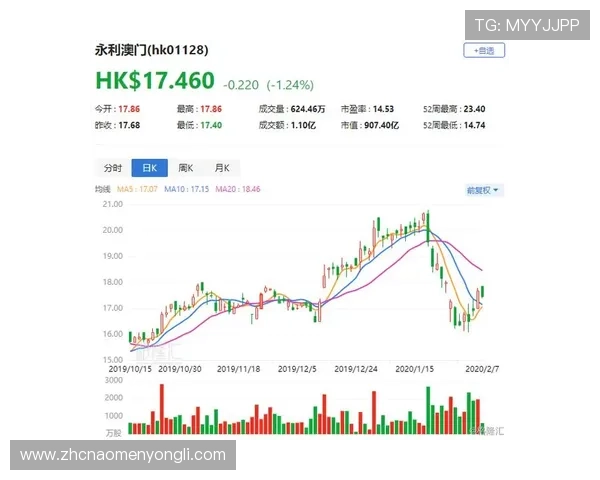Click the 成交额 value 1.10亿

pos(303,125)
